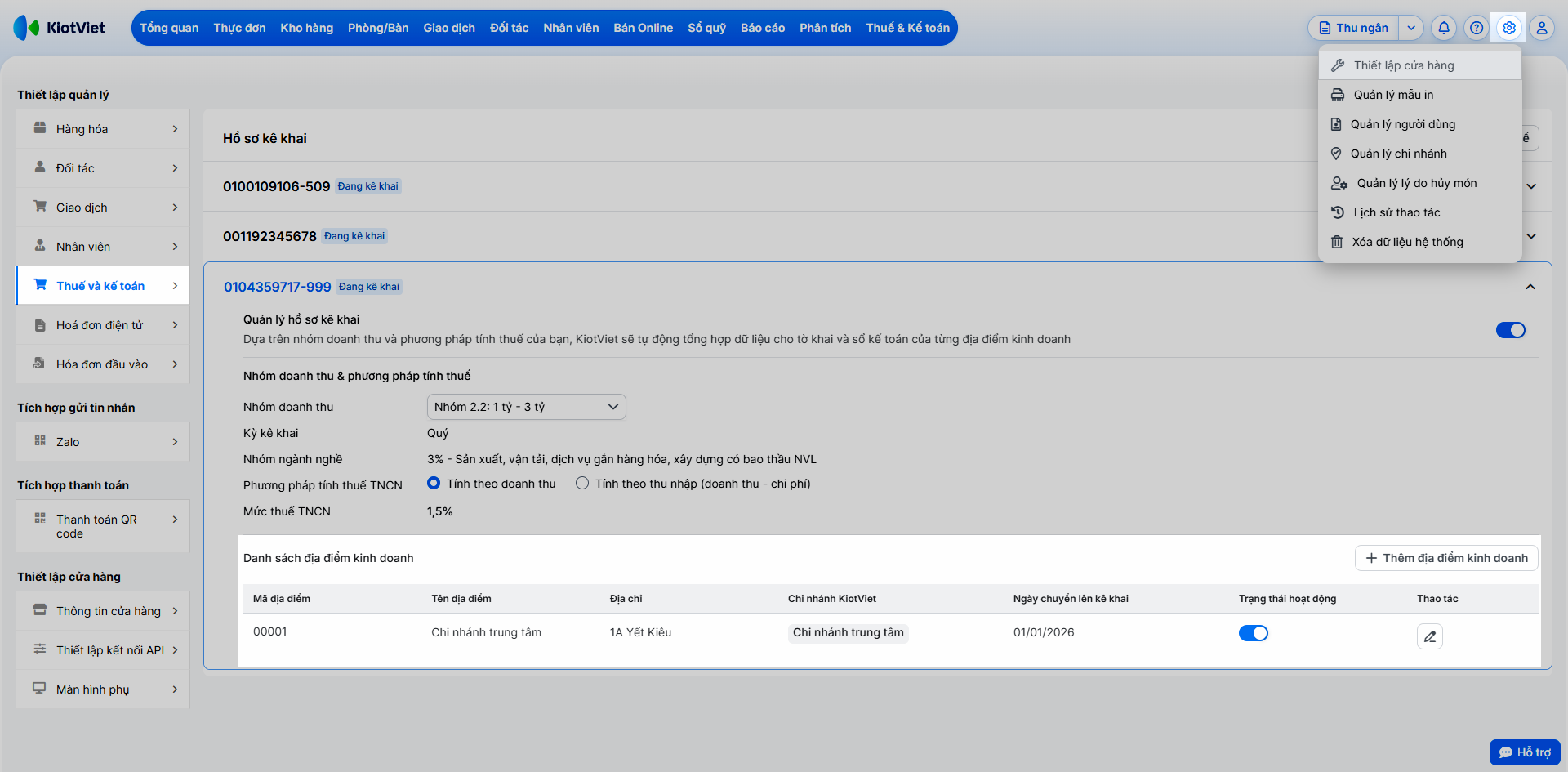Click the KiotViet logo
This screenshot has width=1568, height=772.
point(60,28)
